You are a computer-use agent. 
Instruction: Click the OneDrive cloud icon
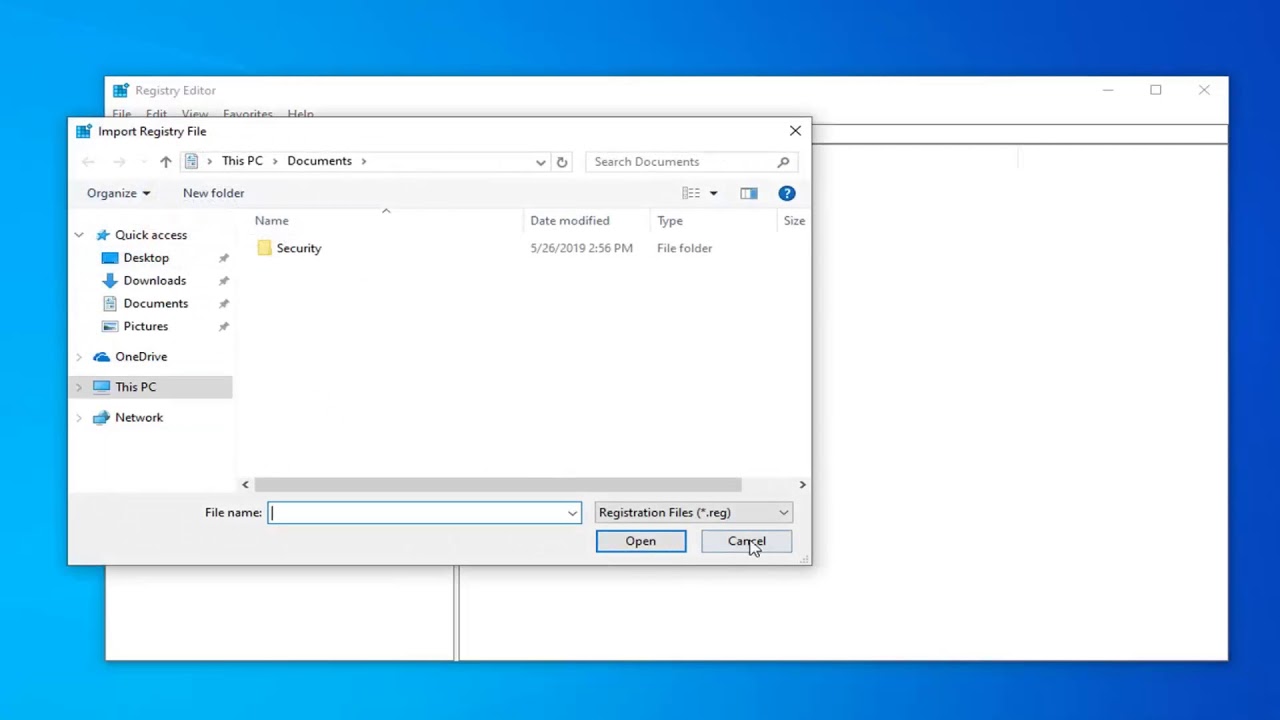tap(101, 357)
